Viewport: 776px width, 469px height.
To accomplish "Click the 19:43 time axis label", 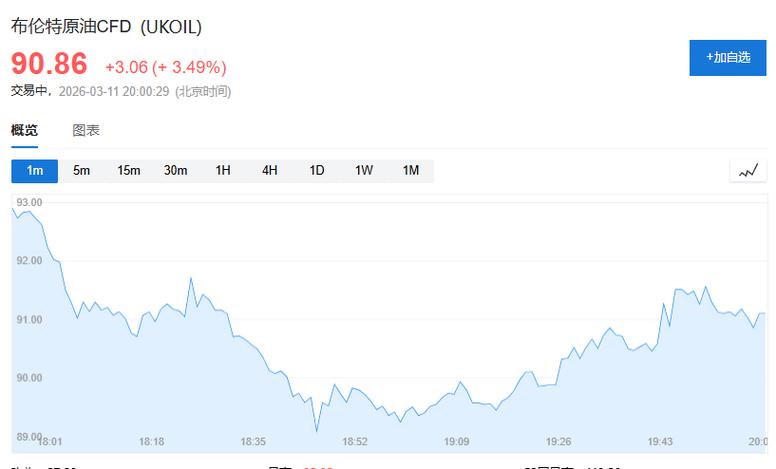I will (x=660, y=441).
